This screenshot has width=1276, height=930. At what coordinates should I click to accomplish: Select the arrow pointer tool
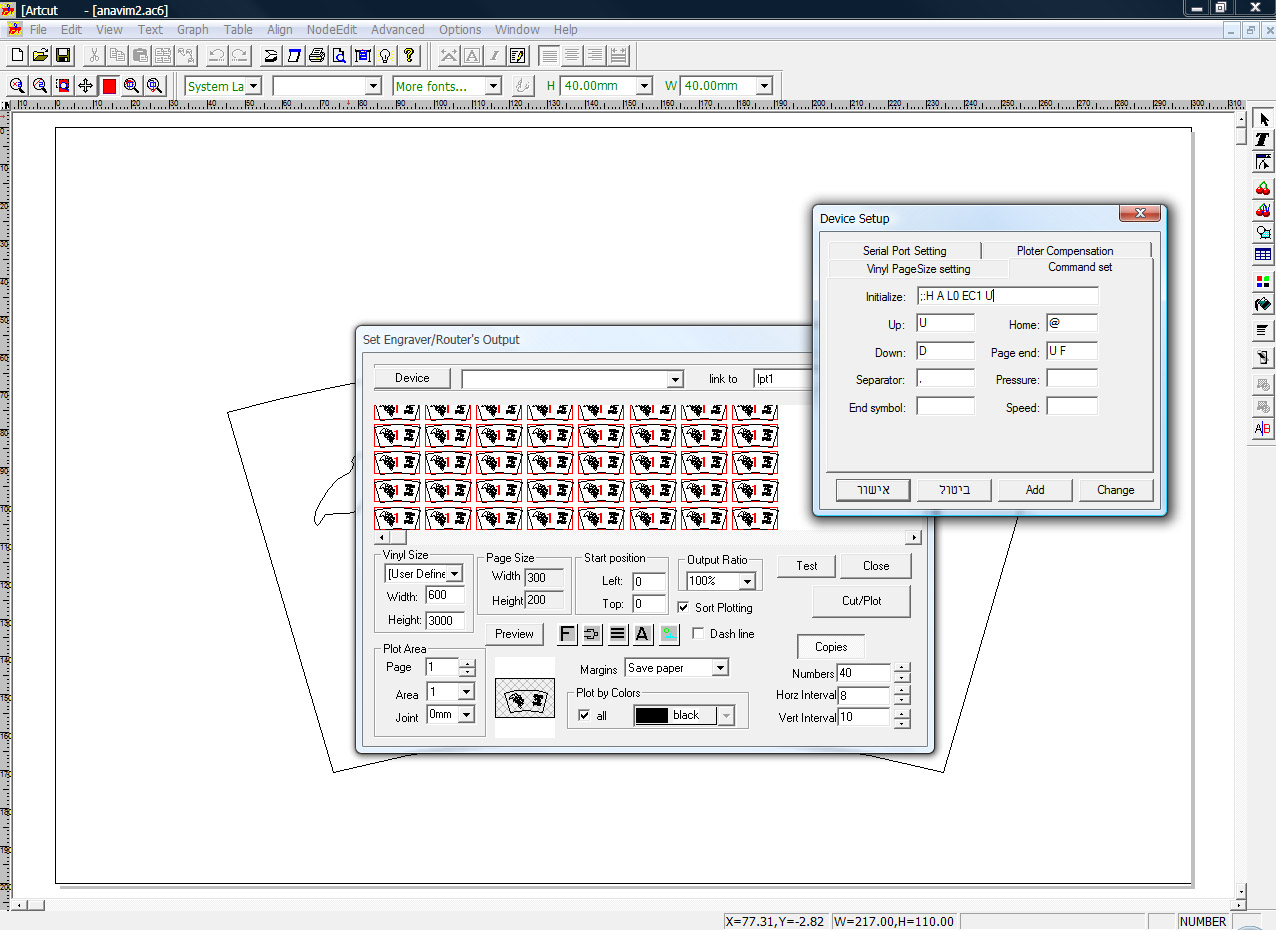pos(1263,119)
